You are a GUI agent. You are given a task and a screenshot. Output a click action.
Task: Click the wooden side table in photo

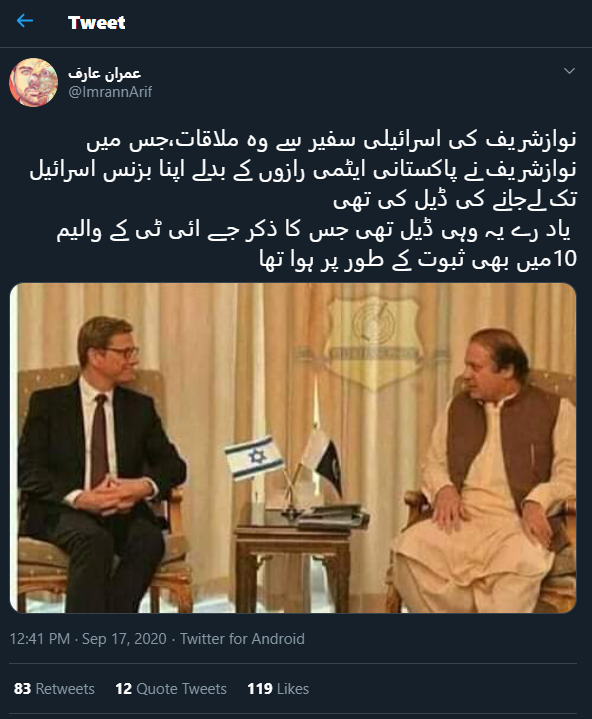pos(293,564)
